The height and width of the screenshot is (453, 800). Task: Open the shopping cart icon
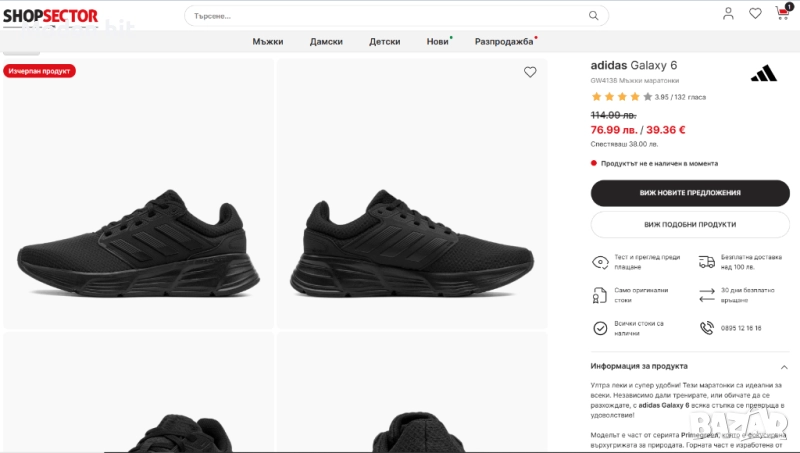[x=782, y=14]
